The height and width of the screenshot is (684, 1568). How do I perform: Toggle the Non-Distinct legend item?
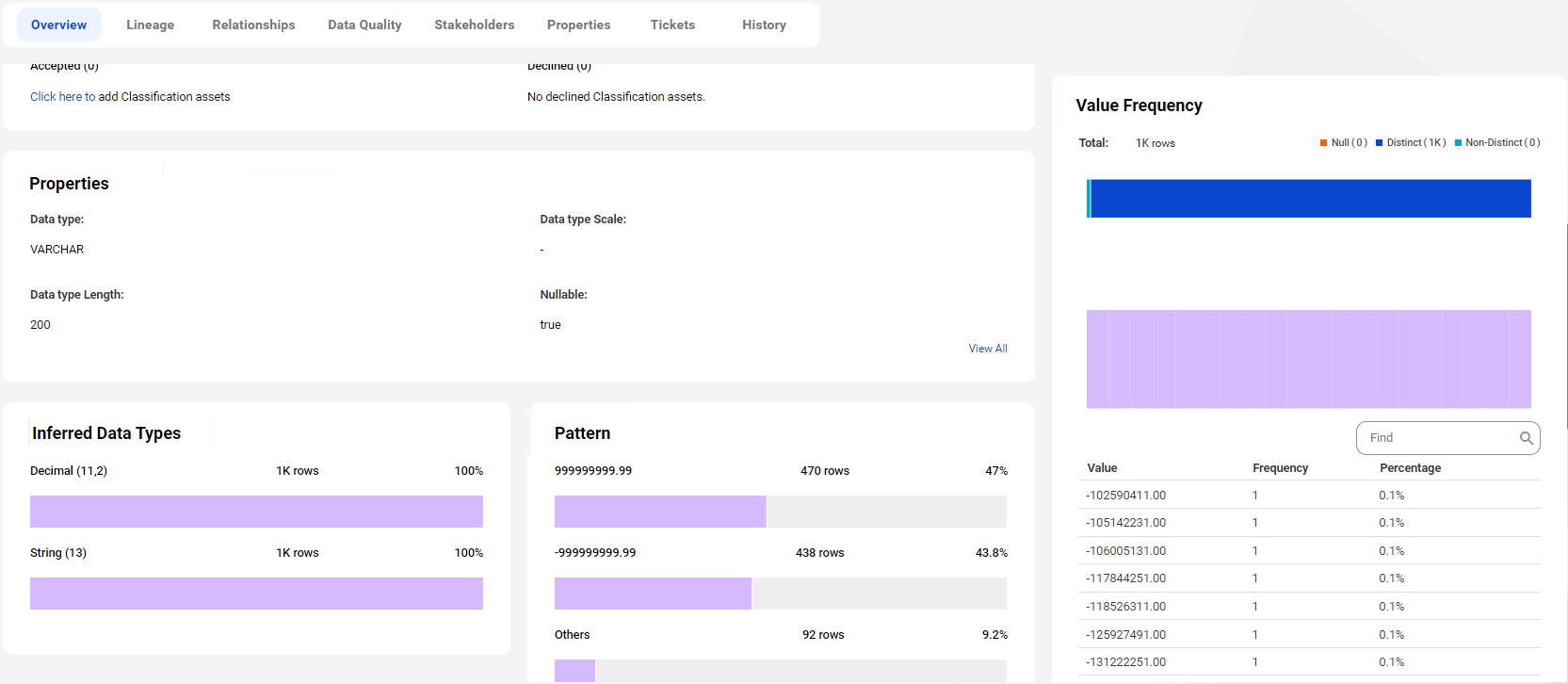[x=1496, y=143]
